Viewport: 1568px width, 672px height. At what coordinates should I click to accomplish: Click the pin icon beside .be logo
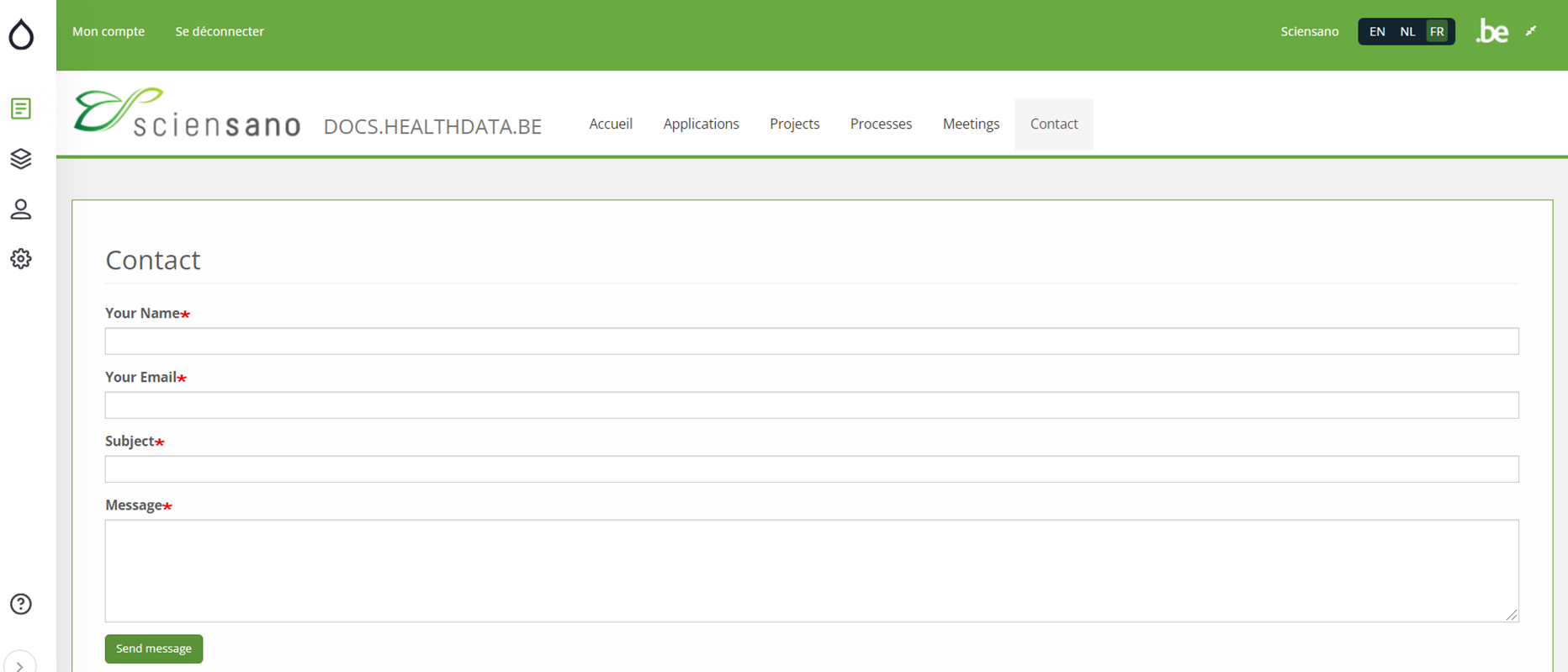pos(1531,31)
